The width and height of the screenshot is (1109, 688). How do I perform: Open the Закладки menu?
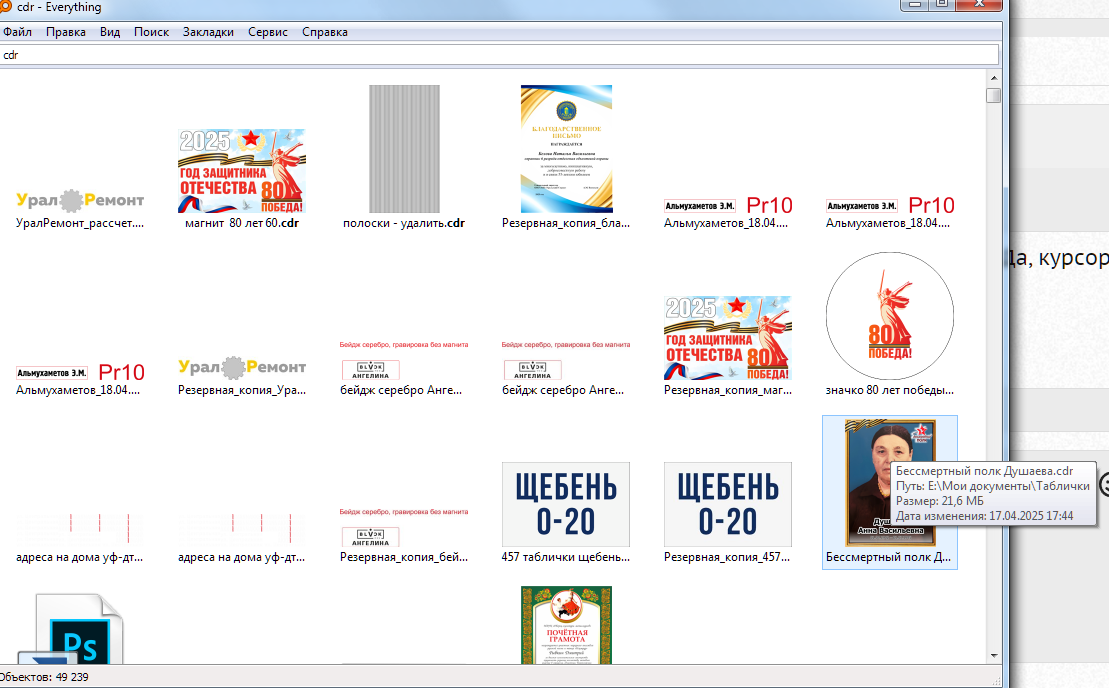208,32
